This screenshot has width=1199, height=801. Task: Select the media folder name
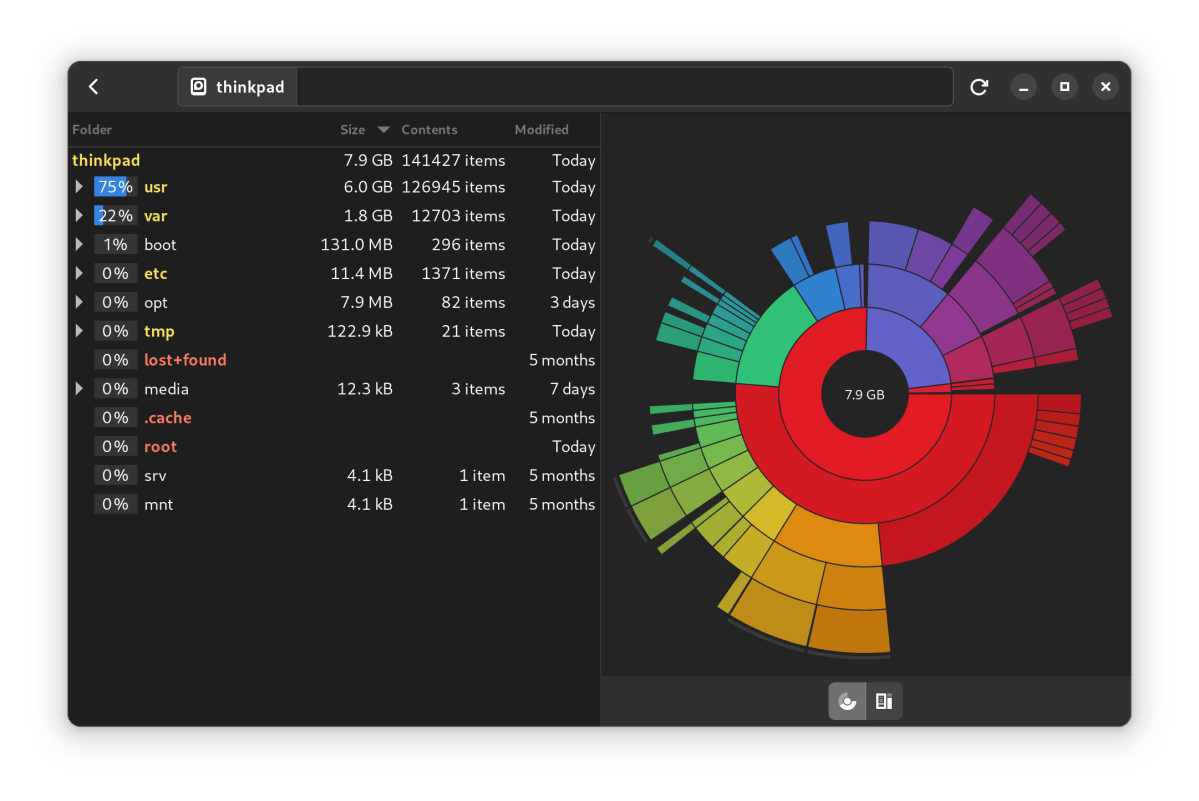[x=166, y=389]
